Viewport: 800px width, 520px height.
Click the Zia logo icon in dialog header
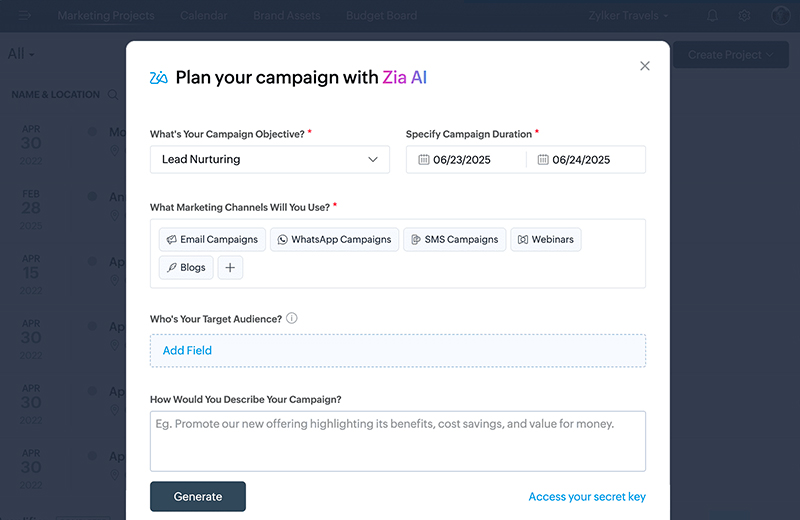coord(158,78)
